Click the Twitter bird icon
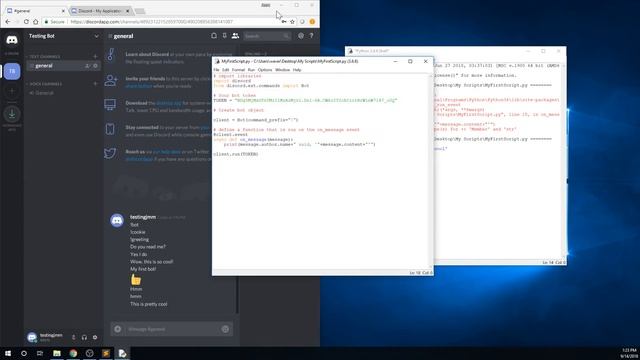Viewport: 640px width, 360px height. pos(110,153)
